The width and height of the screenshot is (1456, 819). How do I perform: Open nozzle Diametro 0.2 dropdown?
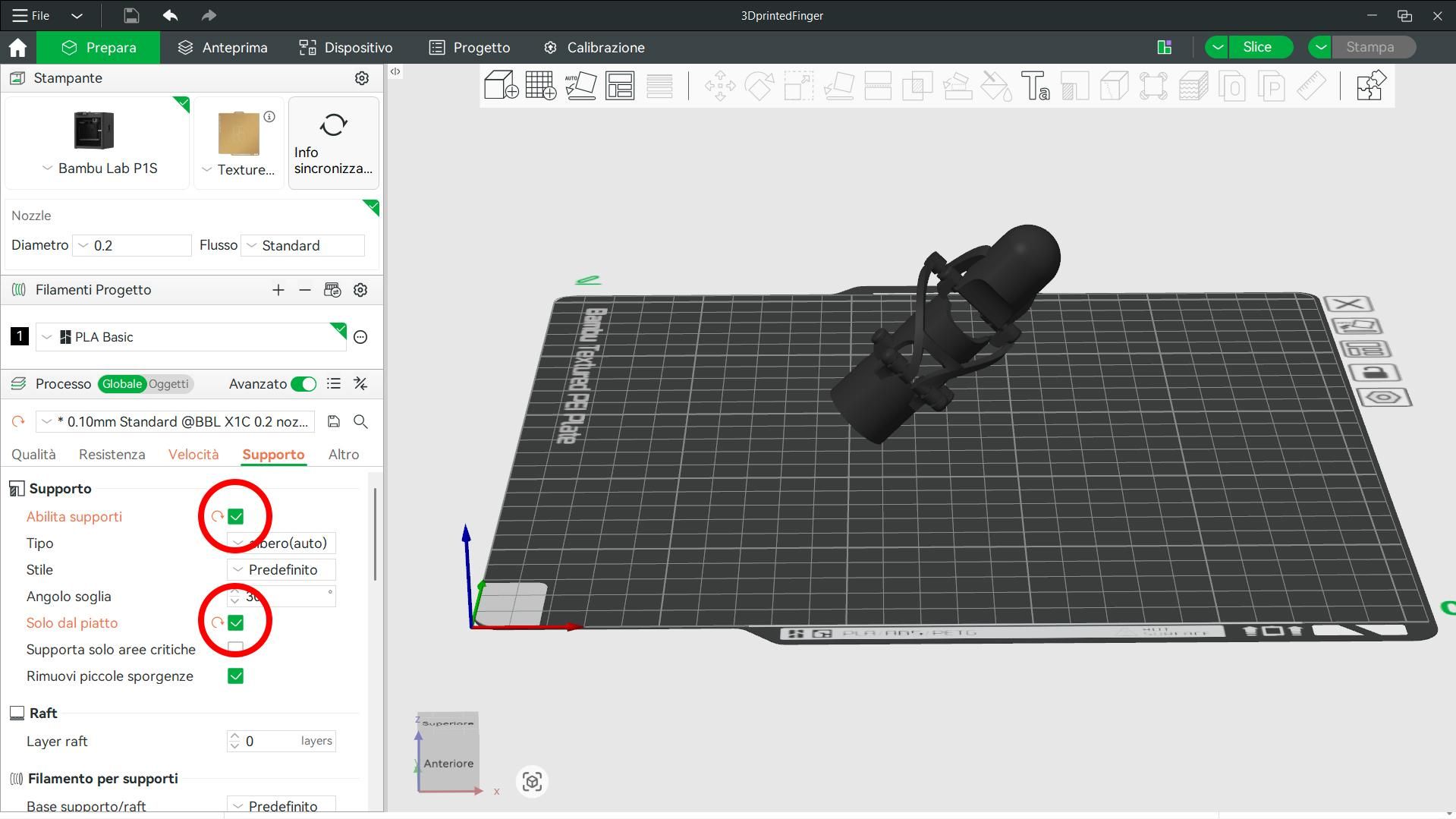(132, 246)
